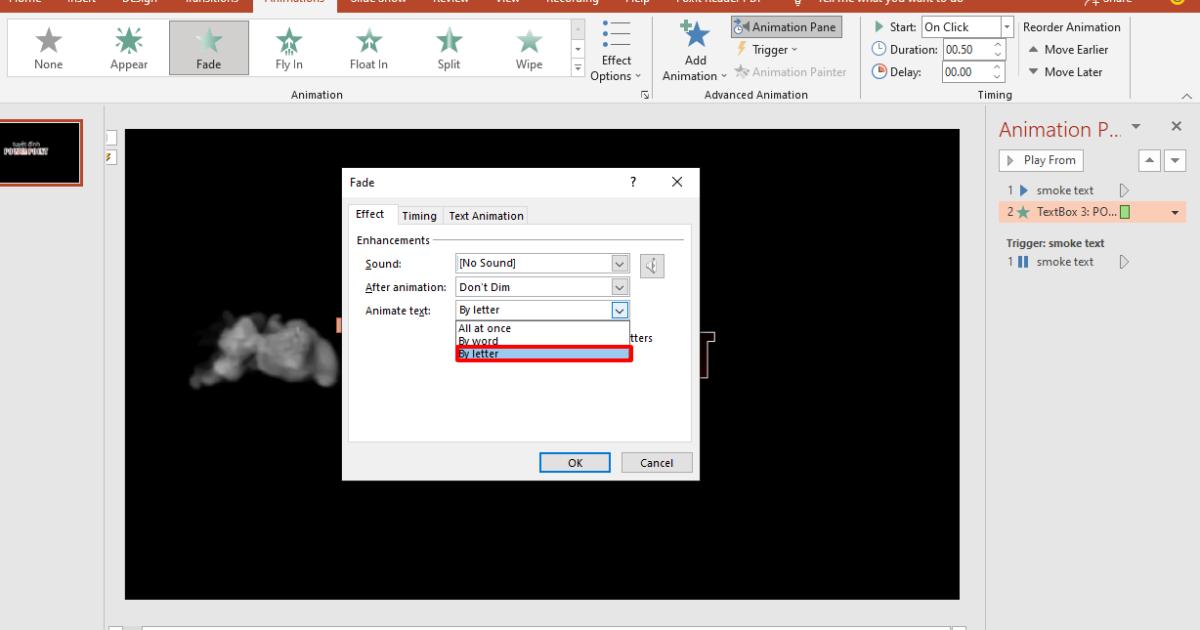
Task: Click OK in the Fade dialog
Action: (575, 463)
